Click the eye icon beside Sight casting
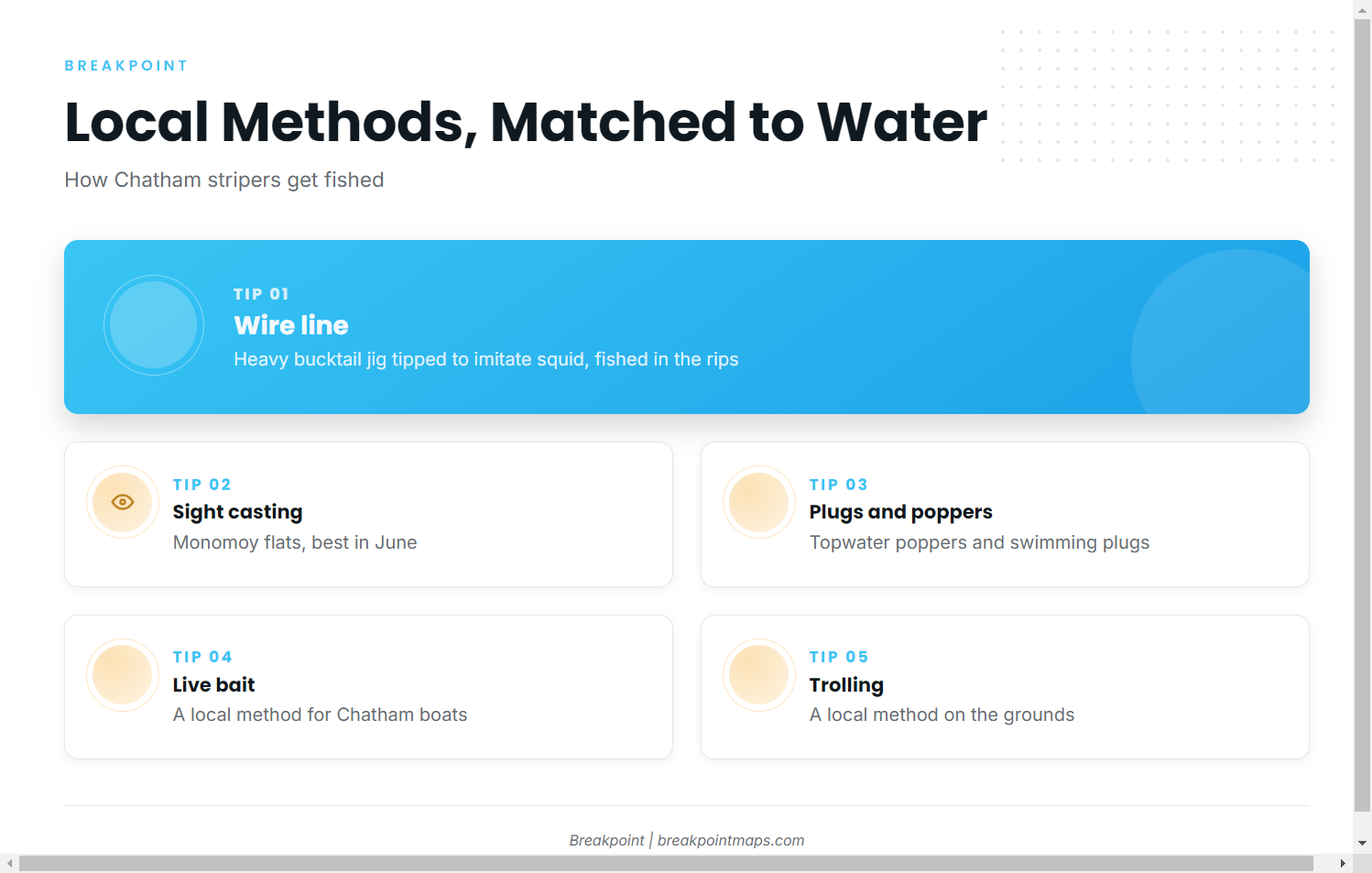Viewport: 1372px width, 873px height. click(x=123, y=502)
